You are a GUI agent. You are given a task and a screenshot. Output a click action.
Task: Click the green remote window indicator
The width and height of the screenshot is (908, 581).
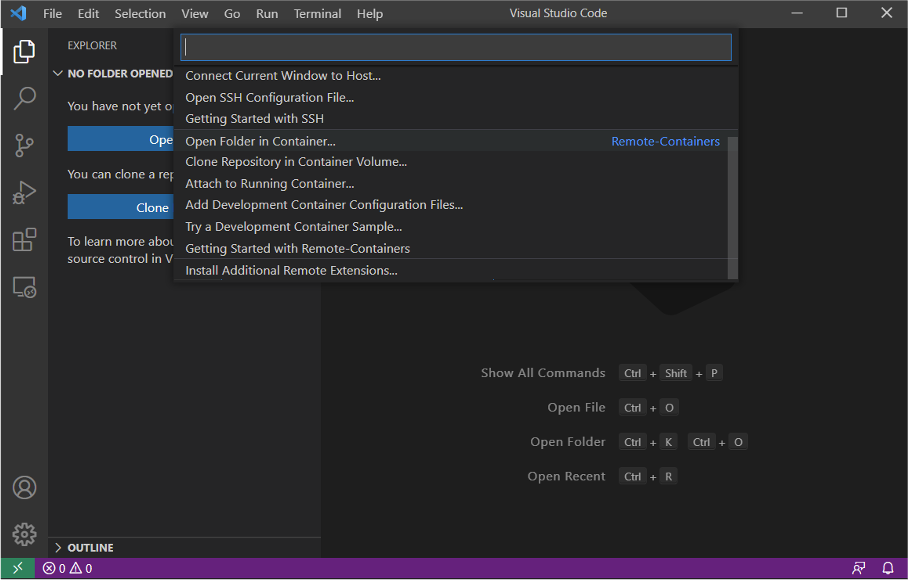18,569
